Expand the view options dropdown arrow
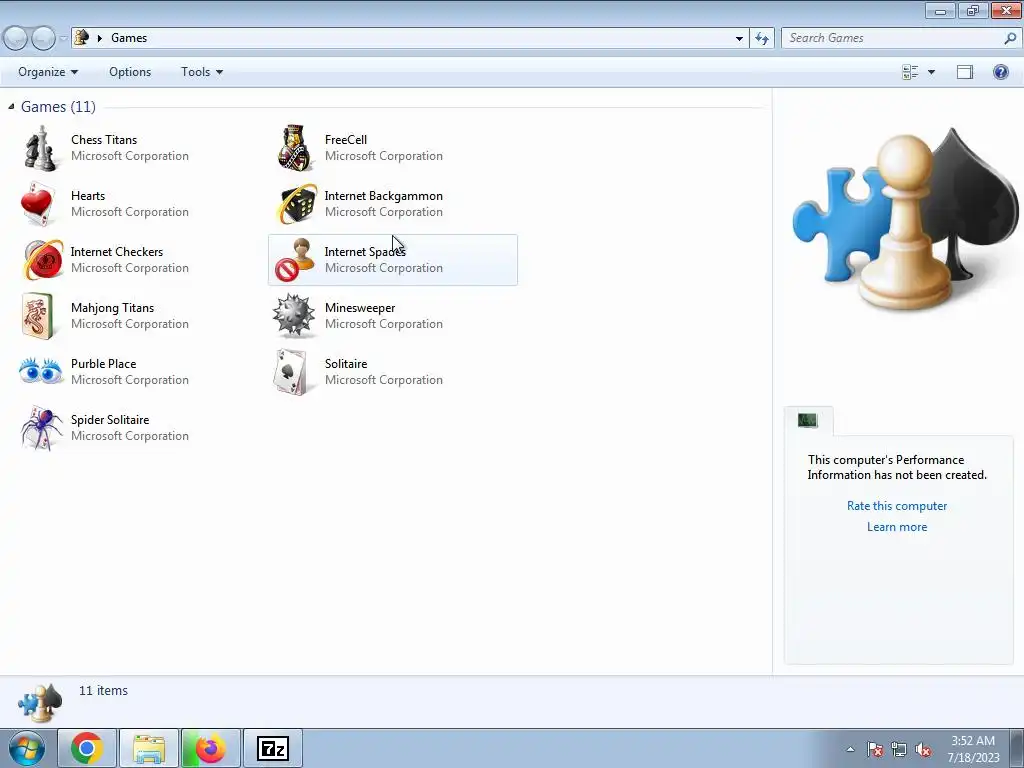The image size is (1024, 768). pos(931,72)
